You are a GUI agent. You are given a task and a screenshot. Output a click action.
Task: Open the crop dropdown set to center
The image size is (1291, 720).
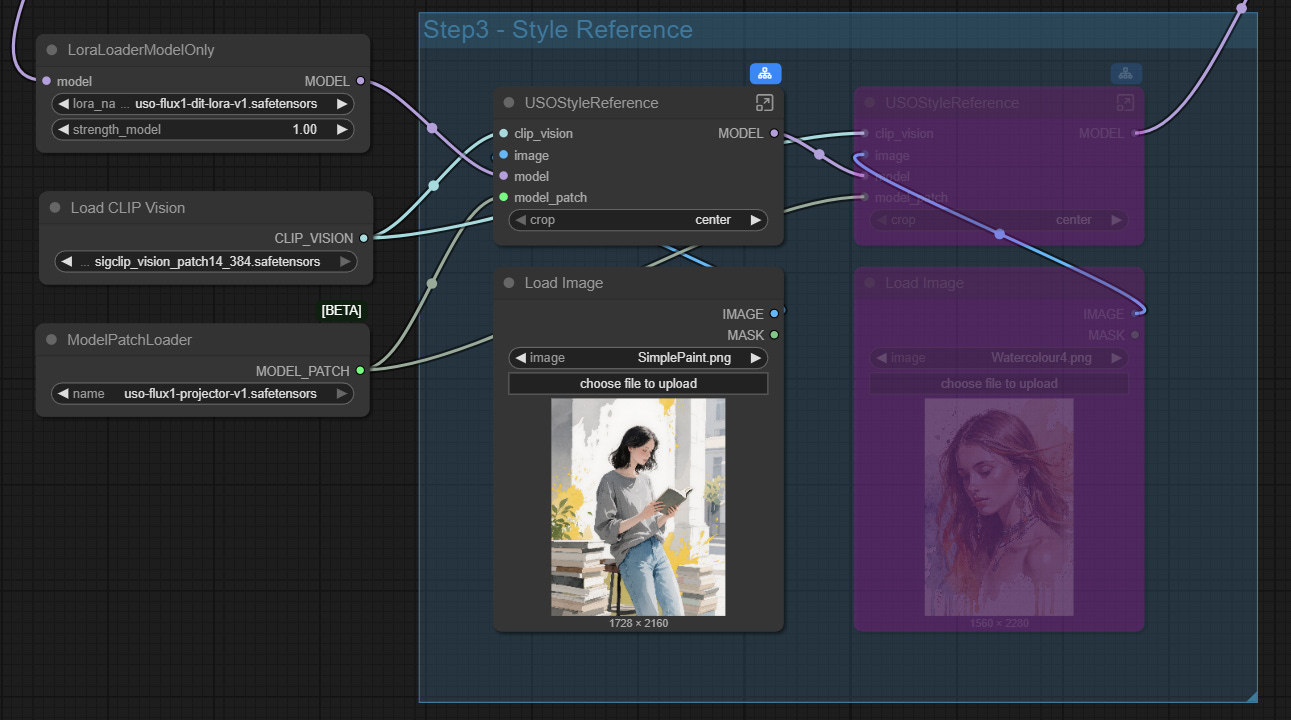pos(638,220)
